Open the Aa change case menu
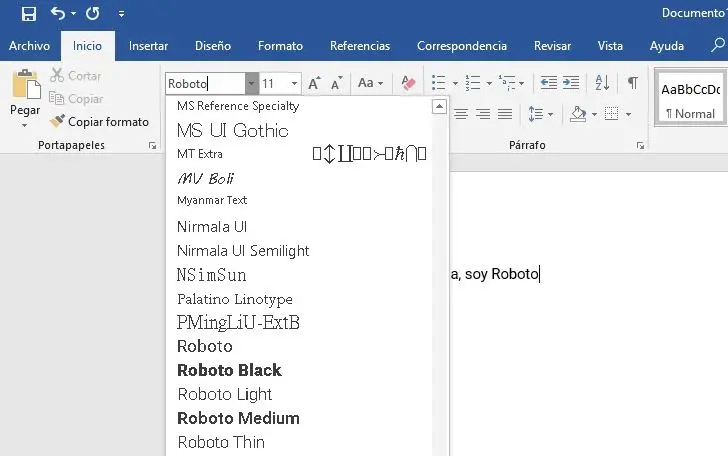728x456 pixels. click(370, 84)
